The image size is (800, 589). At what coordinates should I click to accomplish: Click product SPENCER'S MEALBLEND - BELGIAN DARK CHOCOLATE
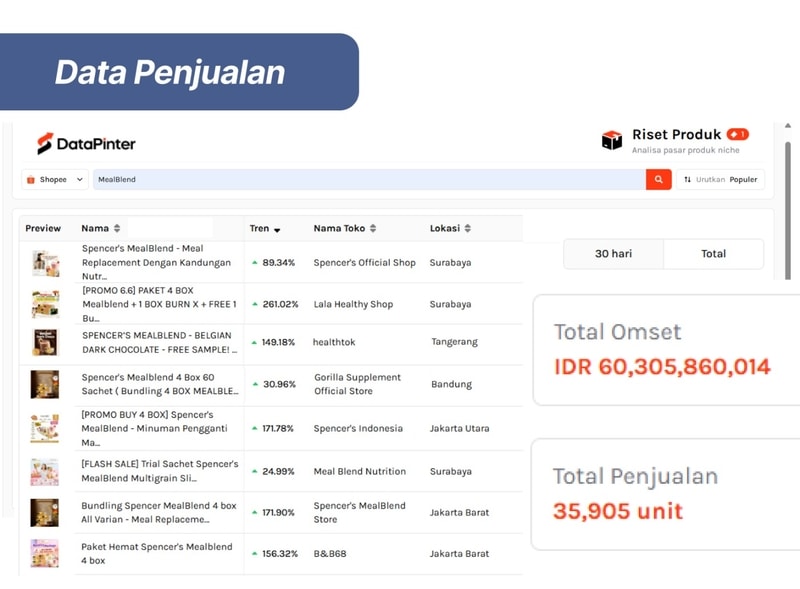160,342
